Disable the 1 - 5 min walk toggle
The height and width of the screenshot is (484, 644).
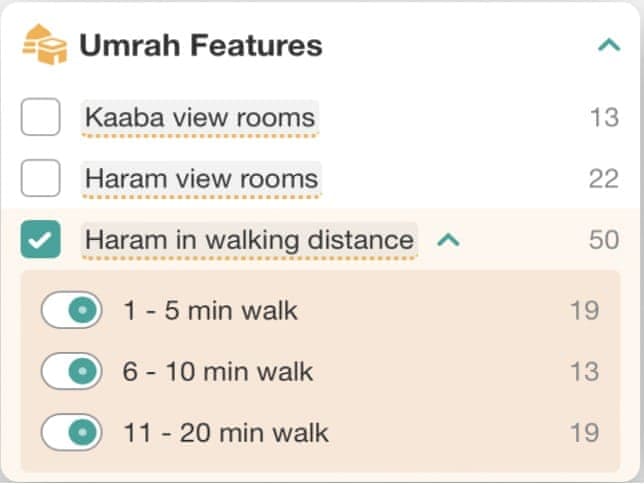pyautogui.click(x=72, y=311)
